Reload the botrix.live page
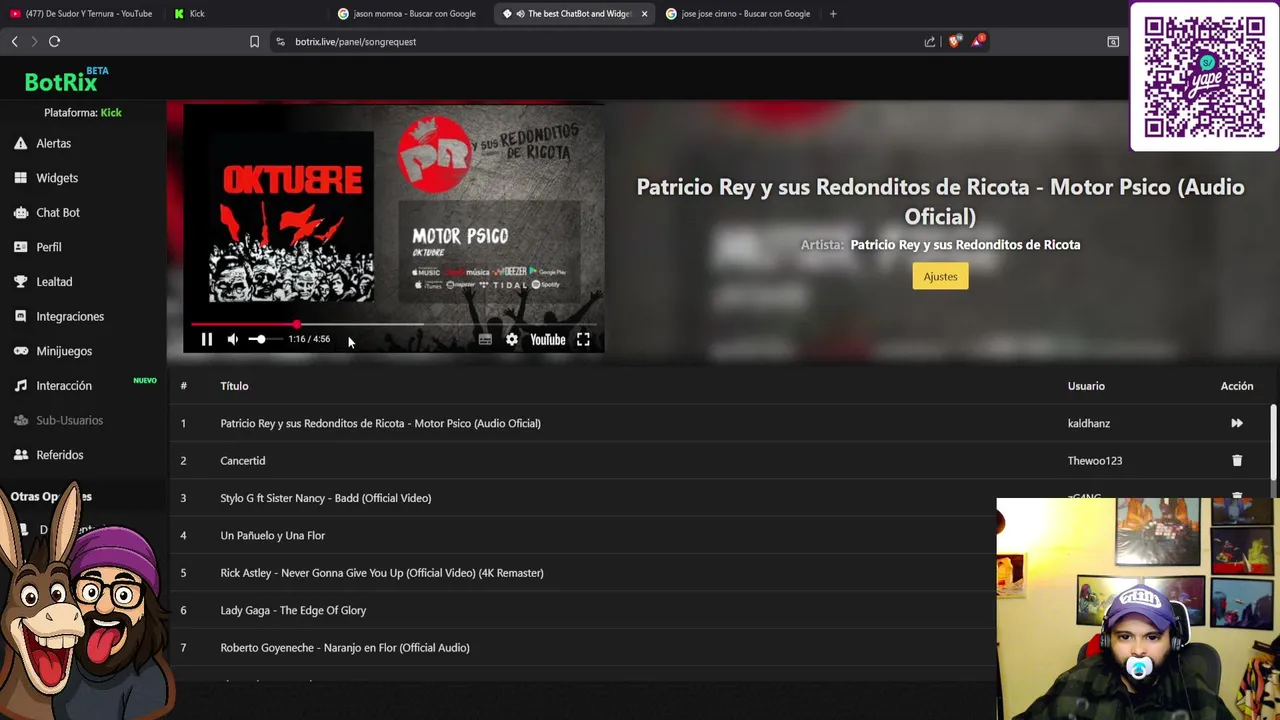 point(55,42)
